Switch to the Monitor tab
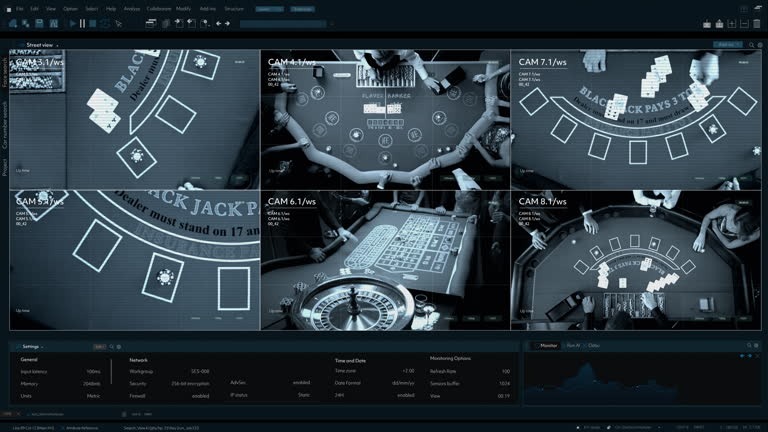This screenshot has width=768, height=432. tap(548, 346)
